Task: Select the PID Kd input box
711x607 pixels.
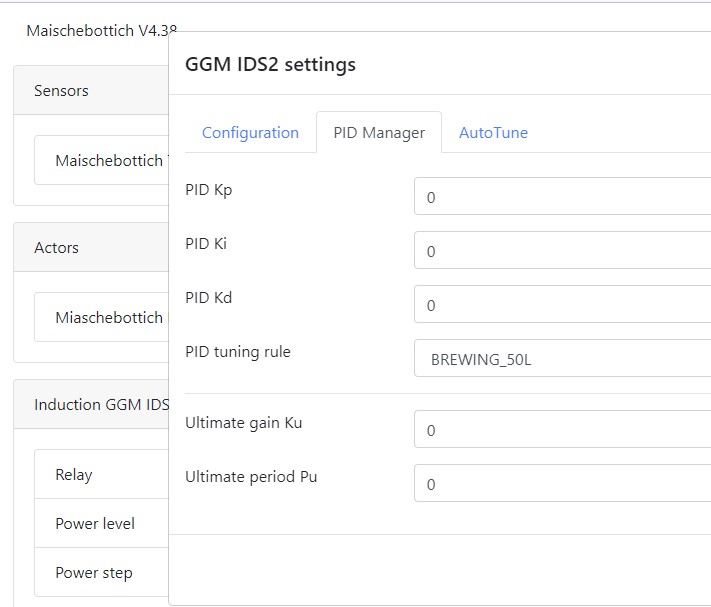Action: point(562,305)
